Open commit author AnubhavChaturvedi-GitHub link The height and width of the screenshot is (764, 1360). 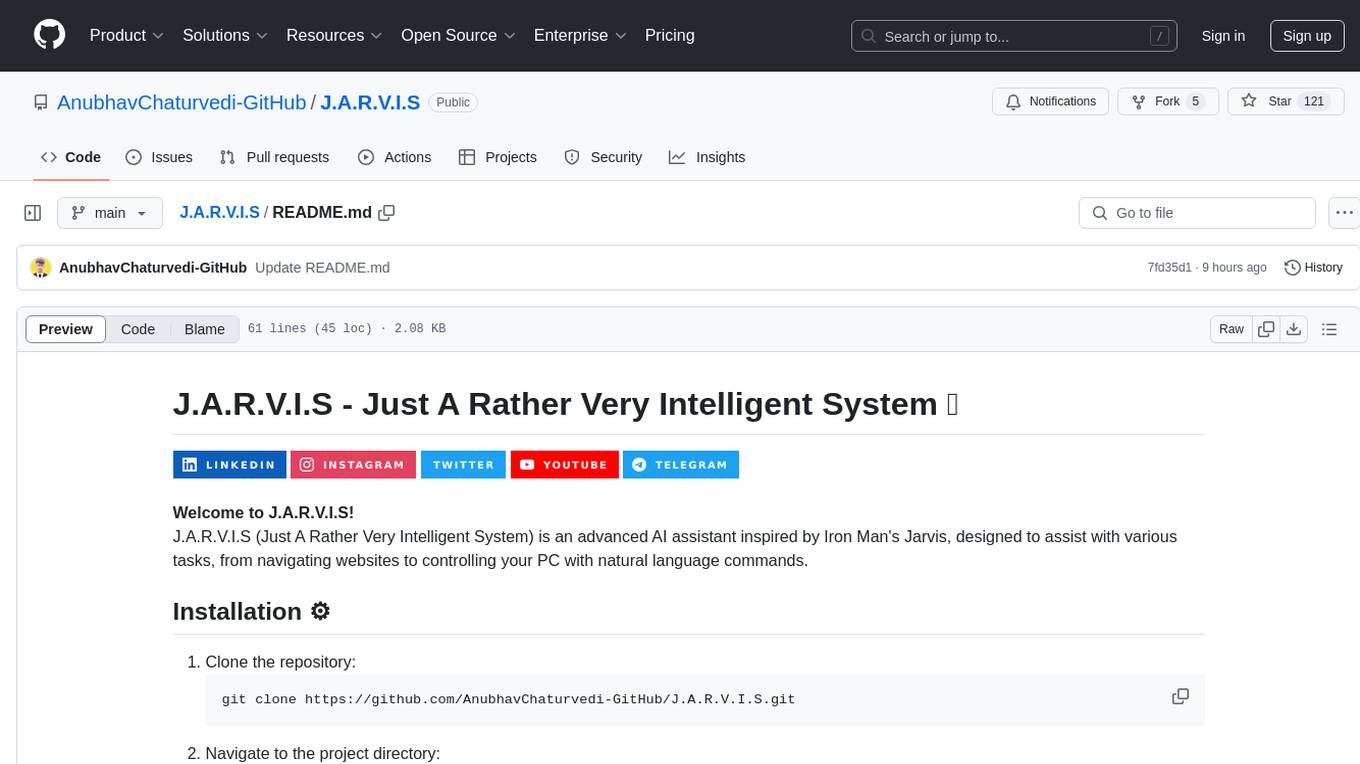153,267
